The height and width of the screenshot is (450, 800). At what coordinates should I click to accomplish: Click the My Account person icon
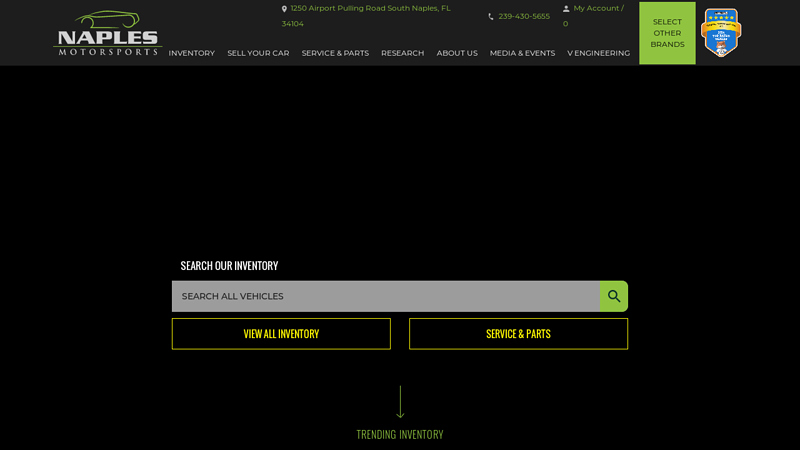[x=566, y=9]
